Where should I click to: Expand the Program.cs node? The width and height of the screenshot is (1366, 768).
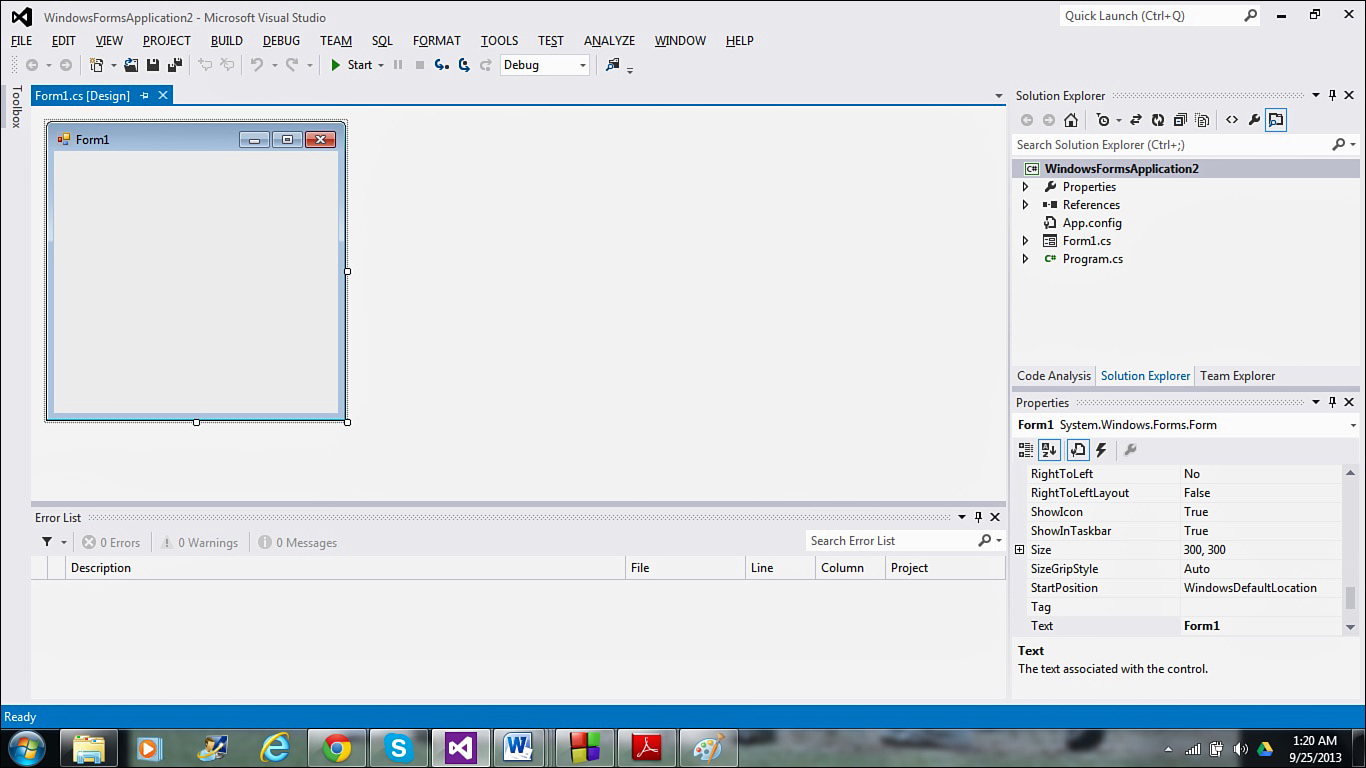(1025, 259)
